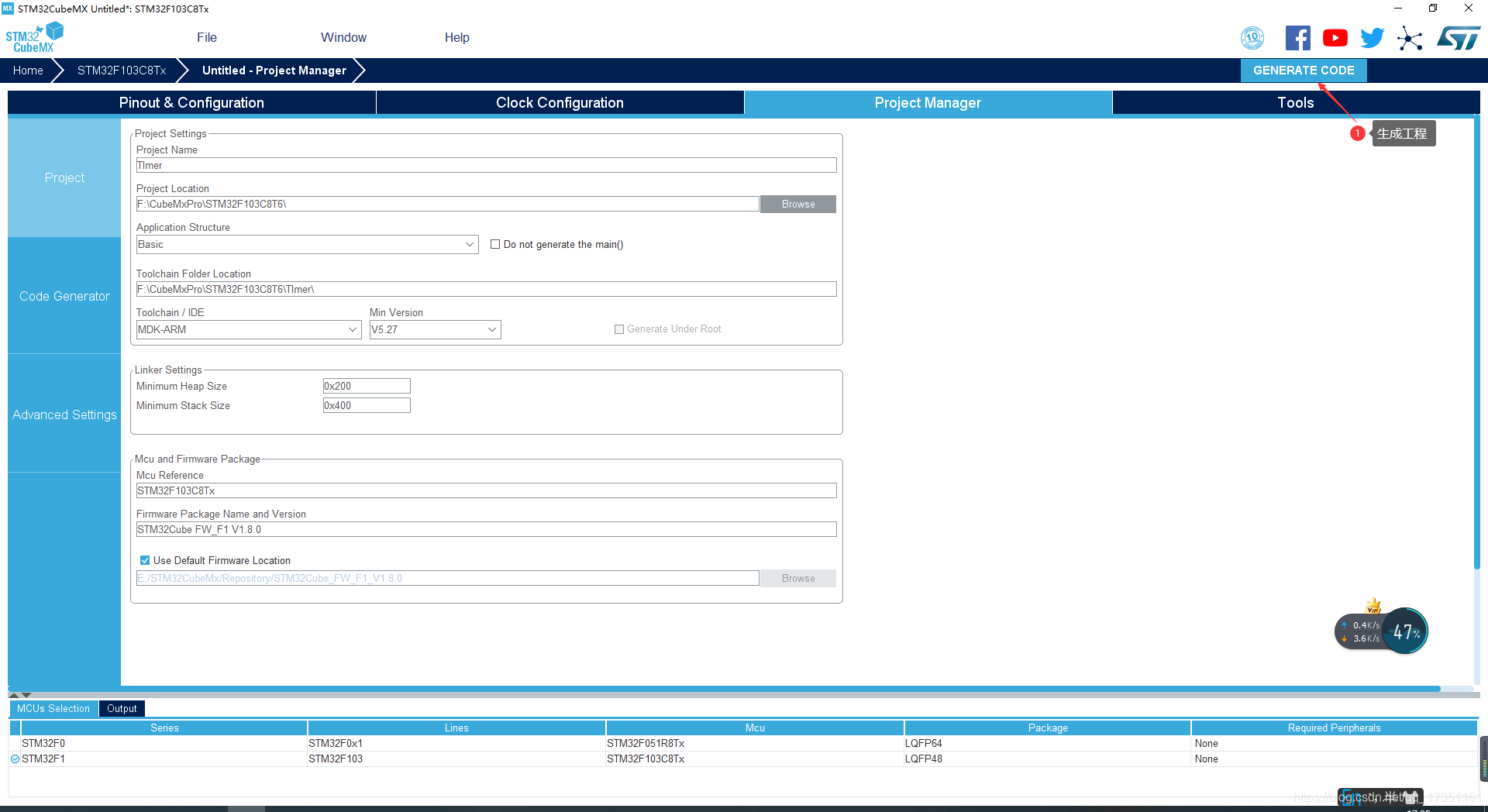Screen dimensions: 1488x812
Task: Click the ST logo icon
Action: pos(1459,38)
